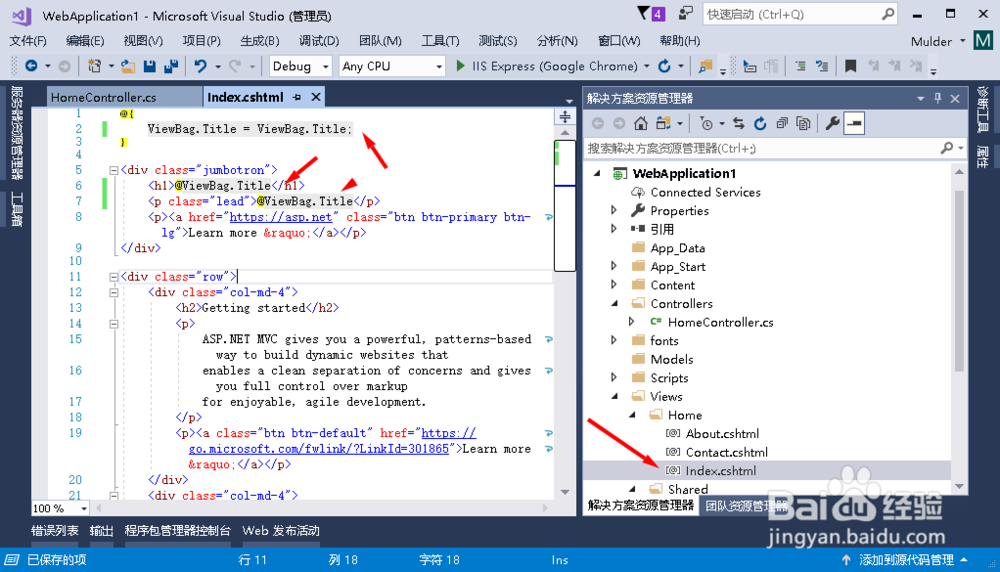Click the Open File folder icon
This screenshot has width=1000, height=572.
pyautogui.click(x=128, y=66)
